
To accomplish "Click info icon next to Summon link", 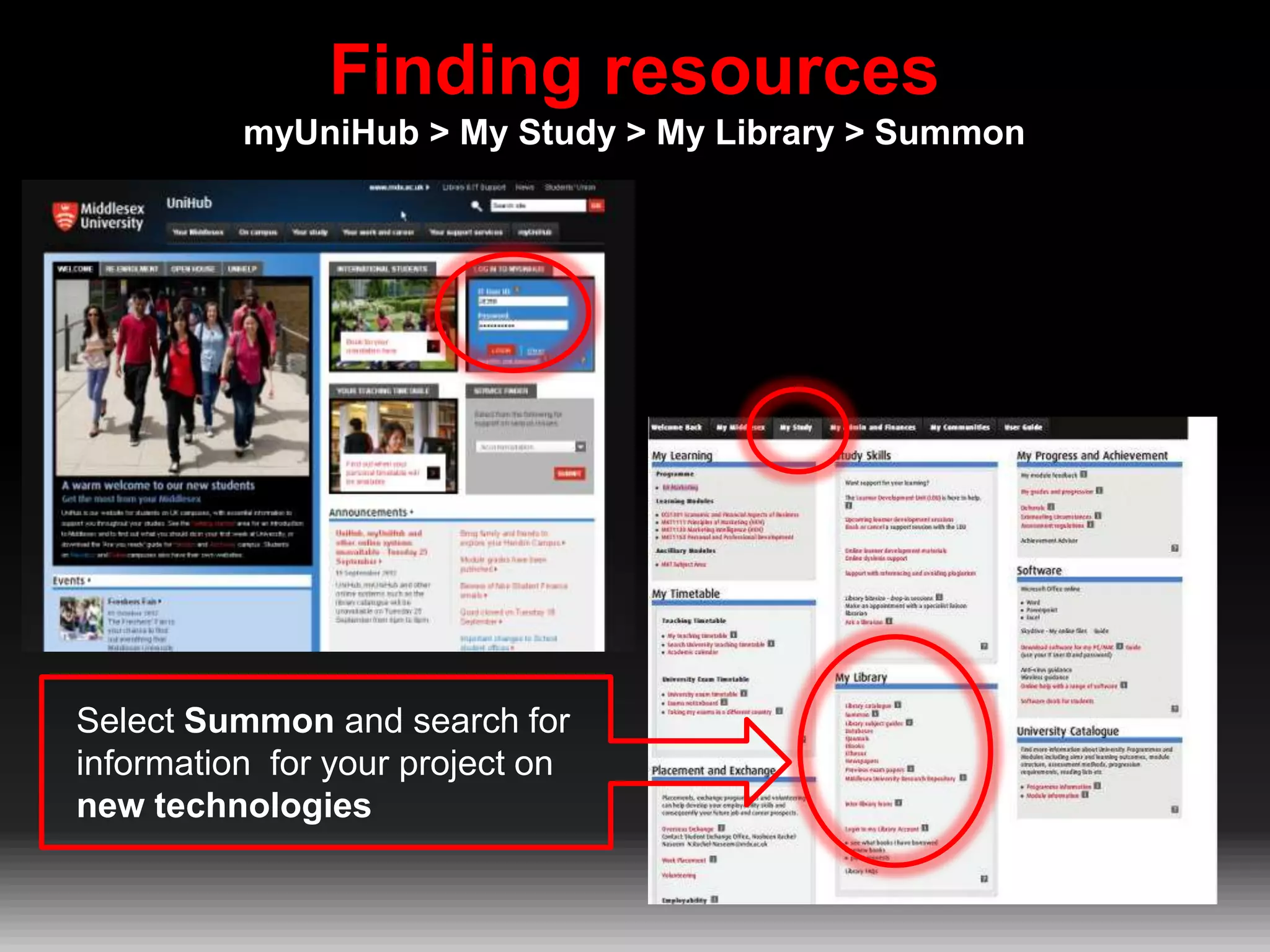I will coord(875,713).
